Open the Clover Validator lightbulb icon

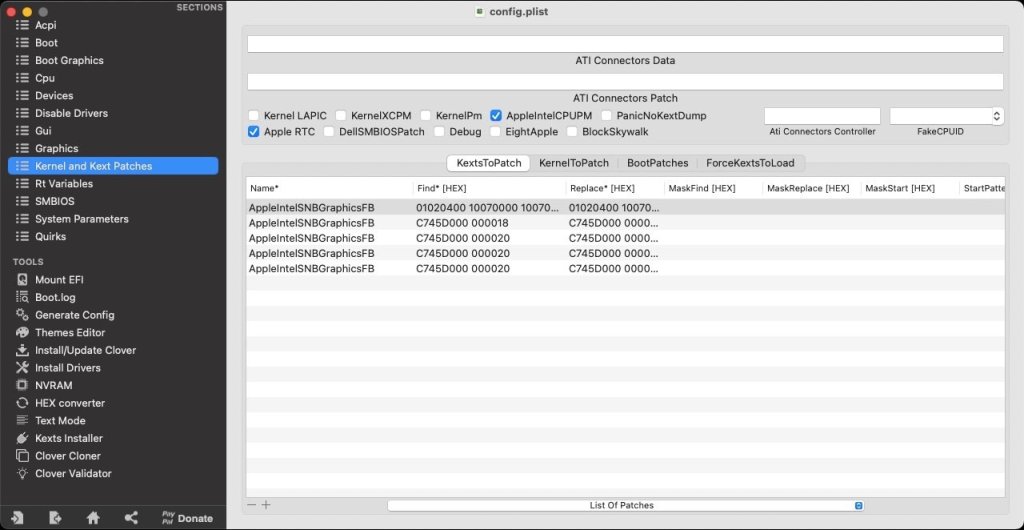point(22,473)
